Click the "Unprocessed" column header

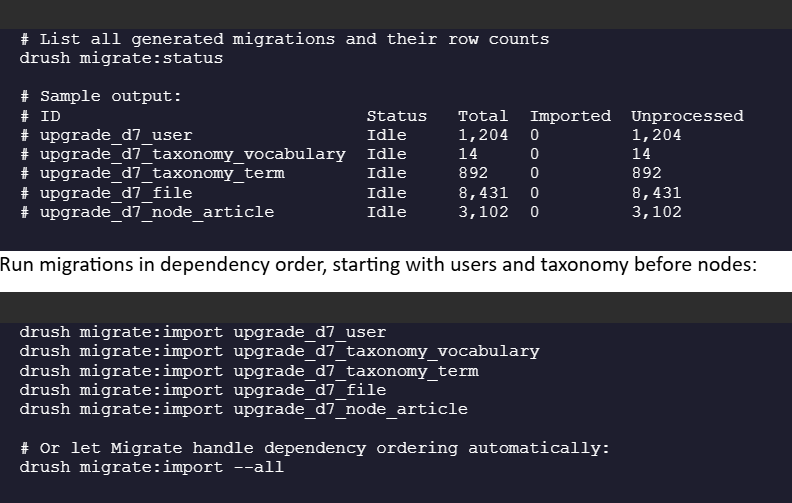[x=687, y=116]
